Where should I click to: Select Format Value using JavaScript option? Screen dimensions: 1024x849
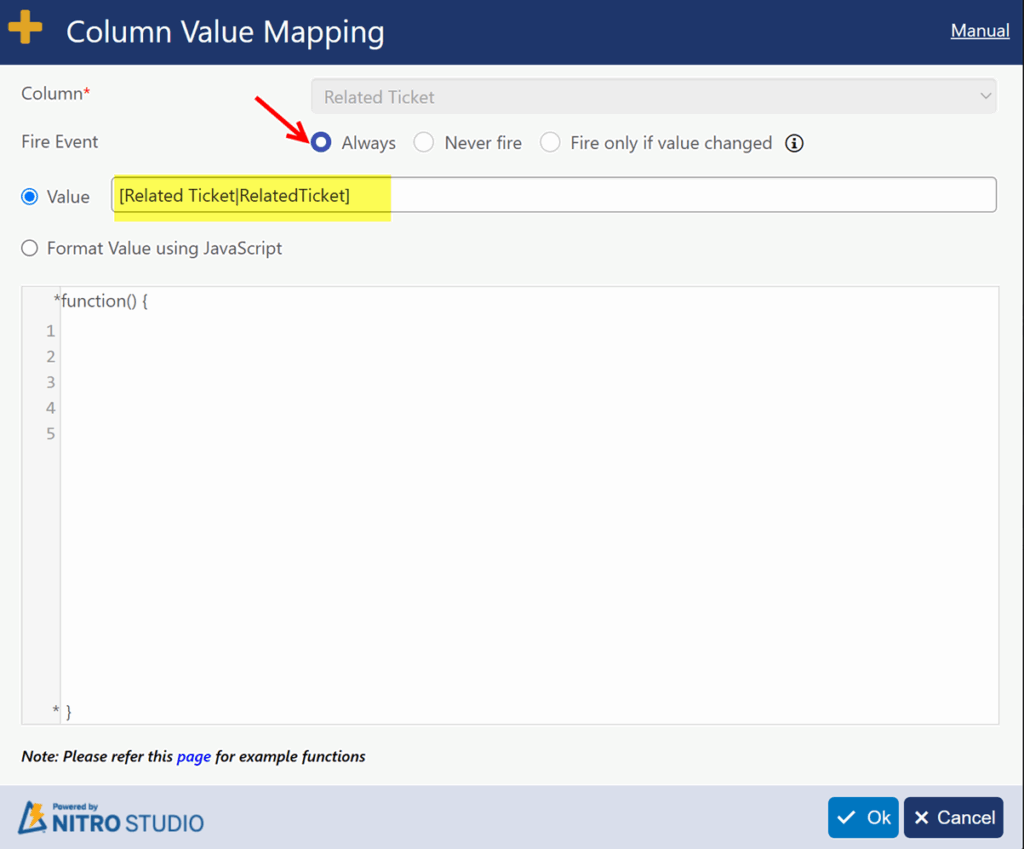pyautogui.click(x=29, y=248)
